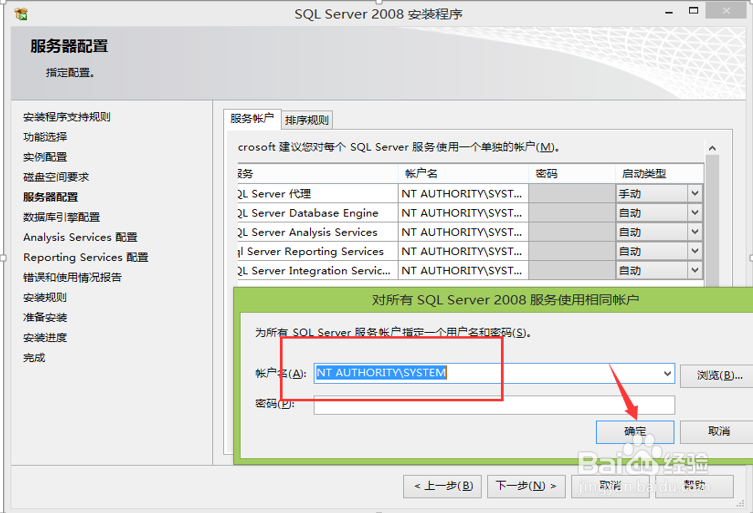753x513 pixels.
Task: Click account name cell for Reporting Services row
Action: click(x=463, y=251)
